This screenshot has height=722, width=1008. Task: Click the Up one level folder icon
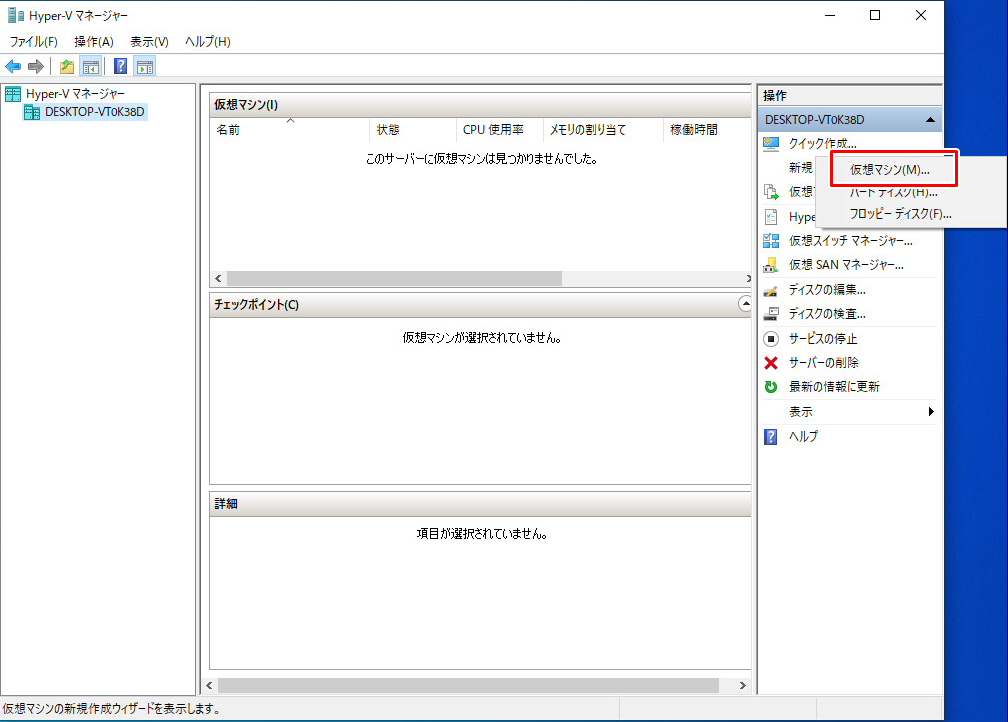click(x=66, y=67)
